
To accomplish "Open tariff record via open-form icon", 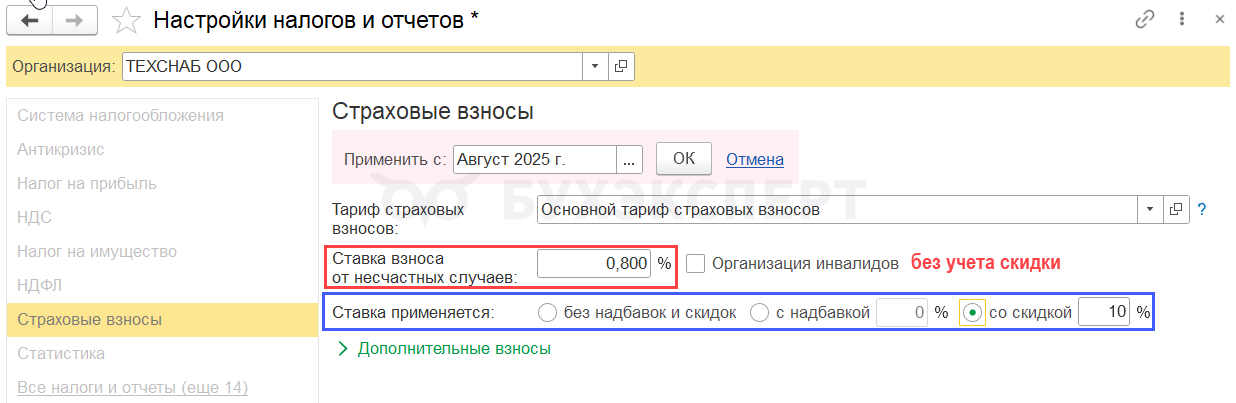I will point(1176,210).
